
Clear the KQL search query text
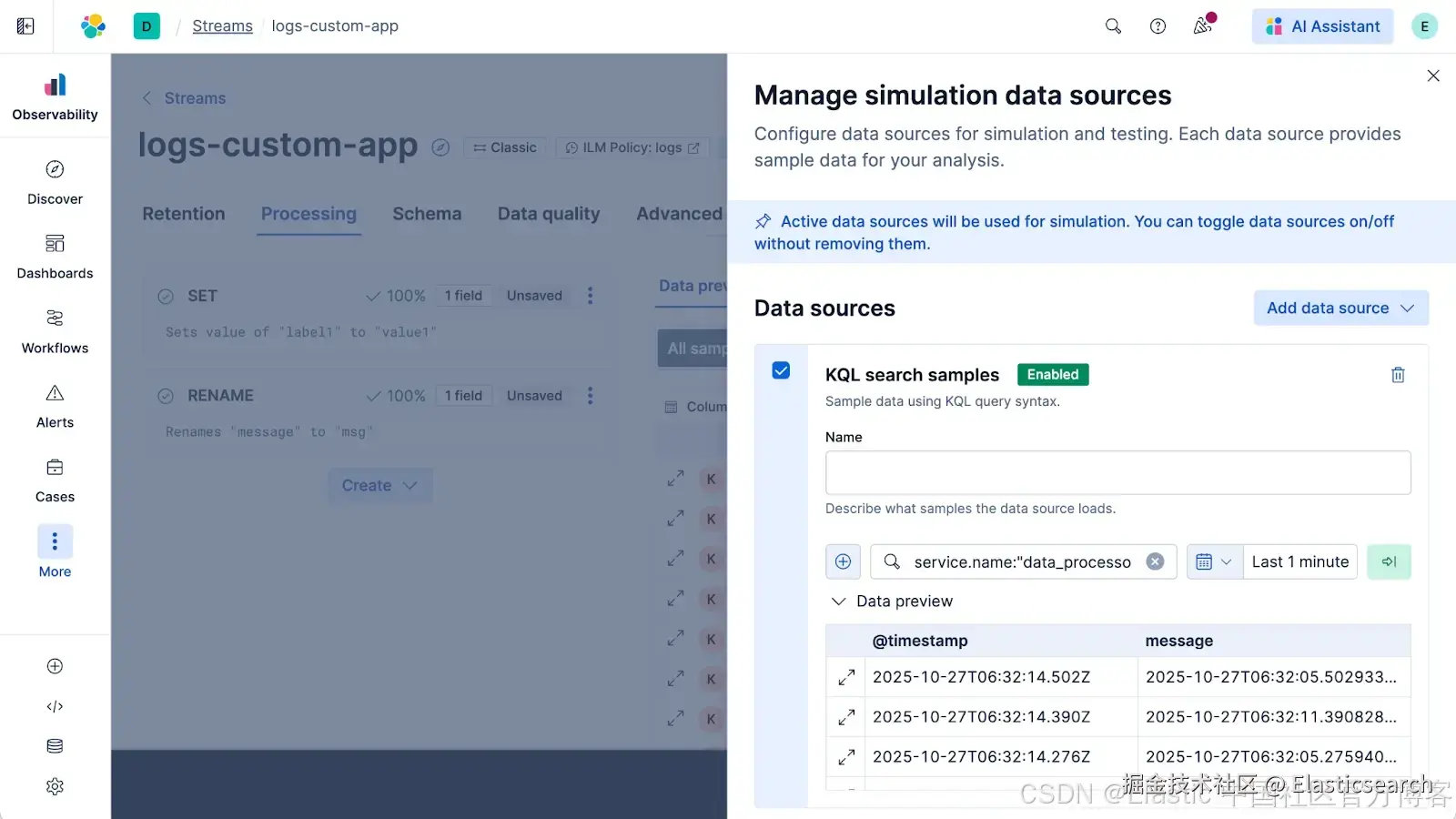[x=1155, y=561]
